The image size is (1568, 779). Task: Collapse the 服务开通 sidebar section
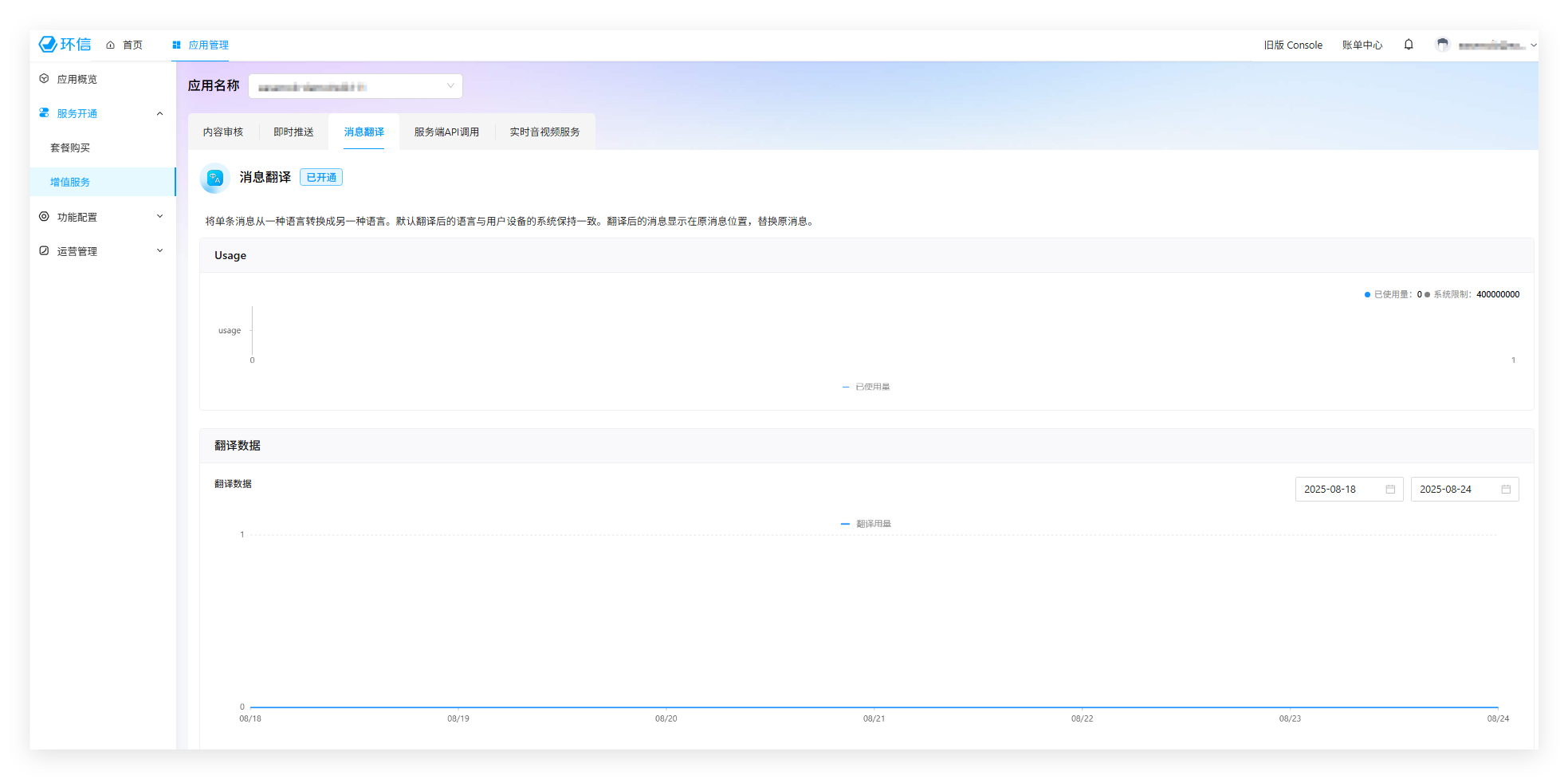pyautogui.click(x=159, y=113)
